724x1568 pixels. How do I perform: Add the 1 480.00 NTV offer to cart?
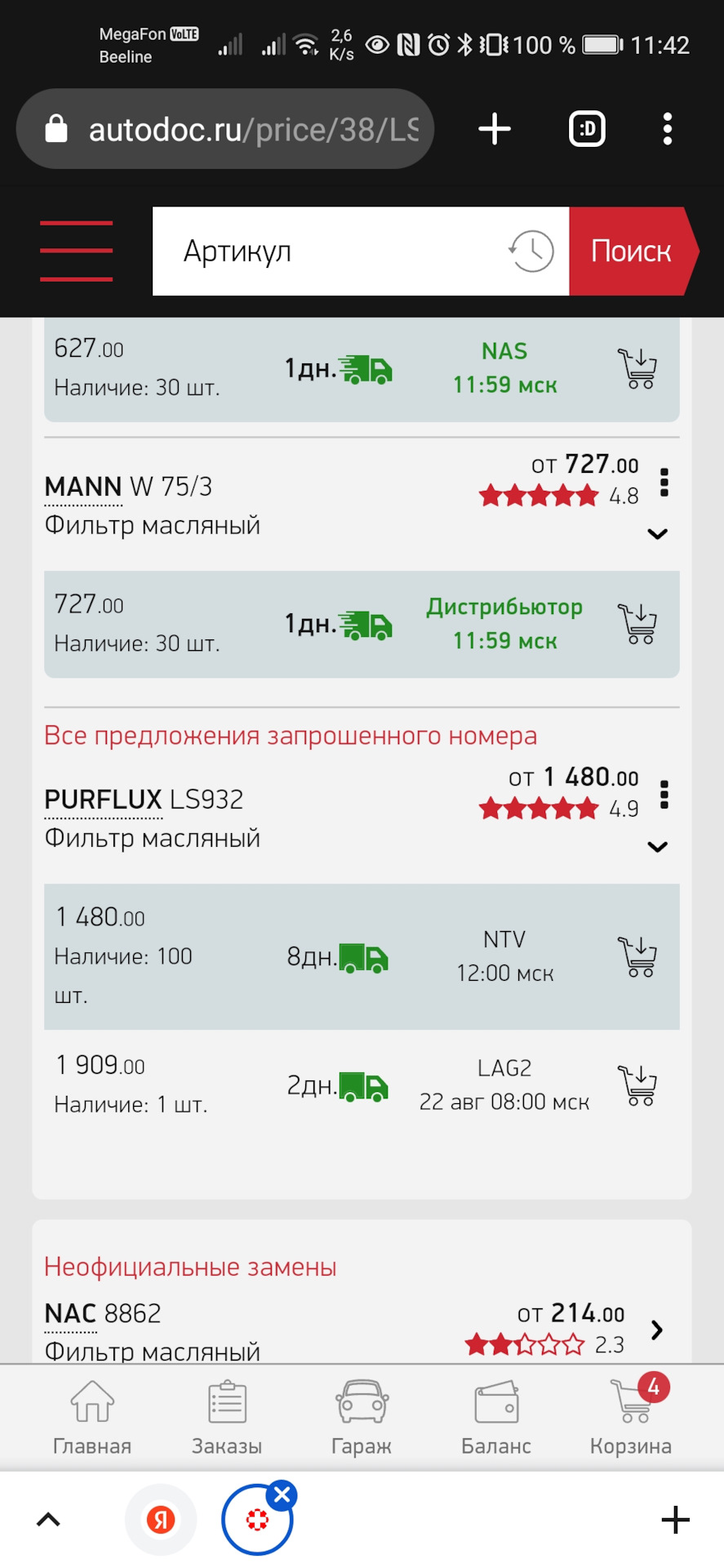point(637,956)
